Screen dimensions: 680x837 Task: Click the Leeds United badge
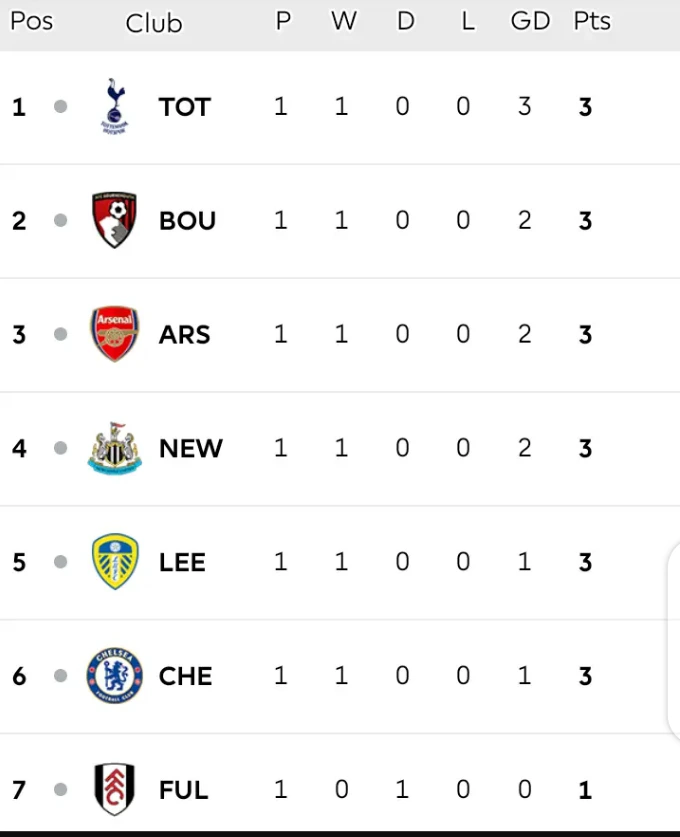tap(115, 562)
